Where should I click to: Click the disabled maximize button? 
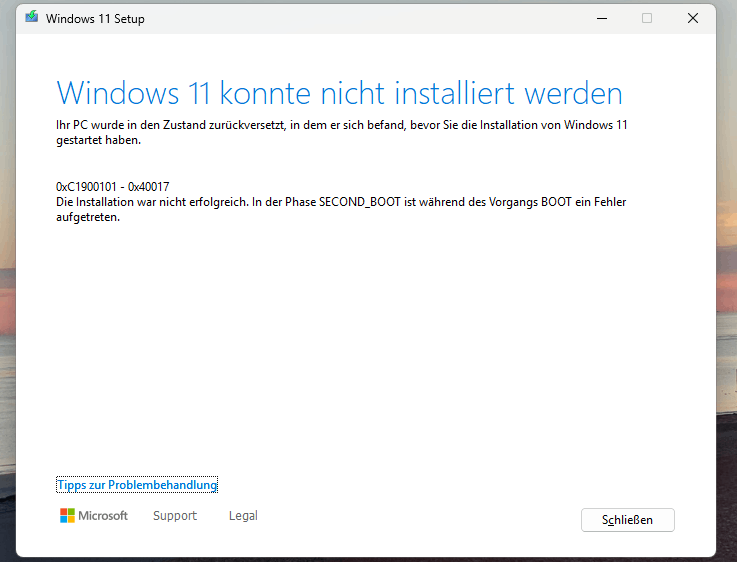[647, 18]
